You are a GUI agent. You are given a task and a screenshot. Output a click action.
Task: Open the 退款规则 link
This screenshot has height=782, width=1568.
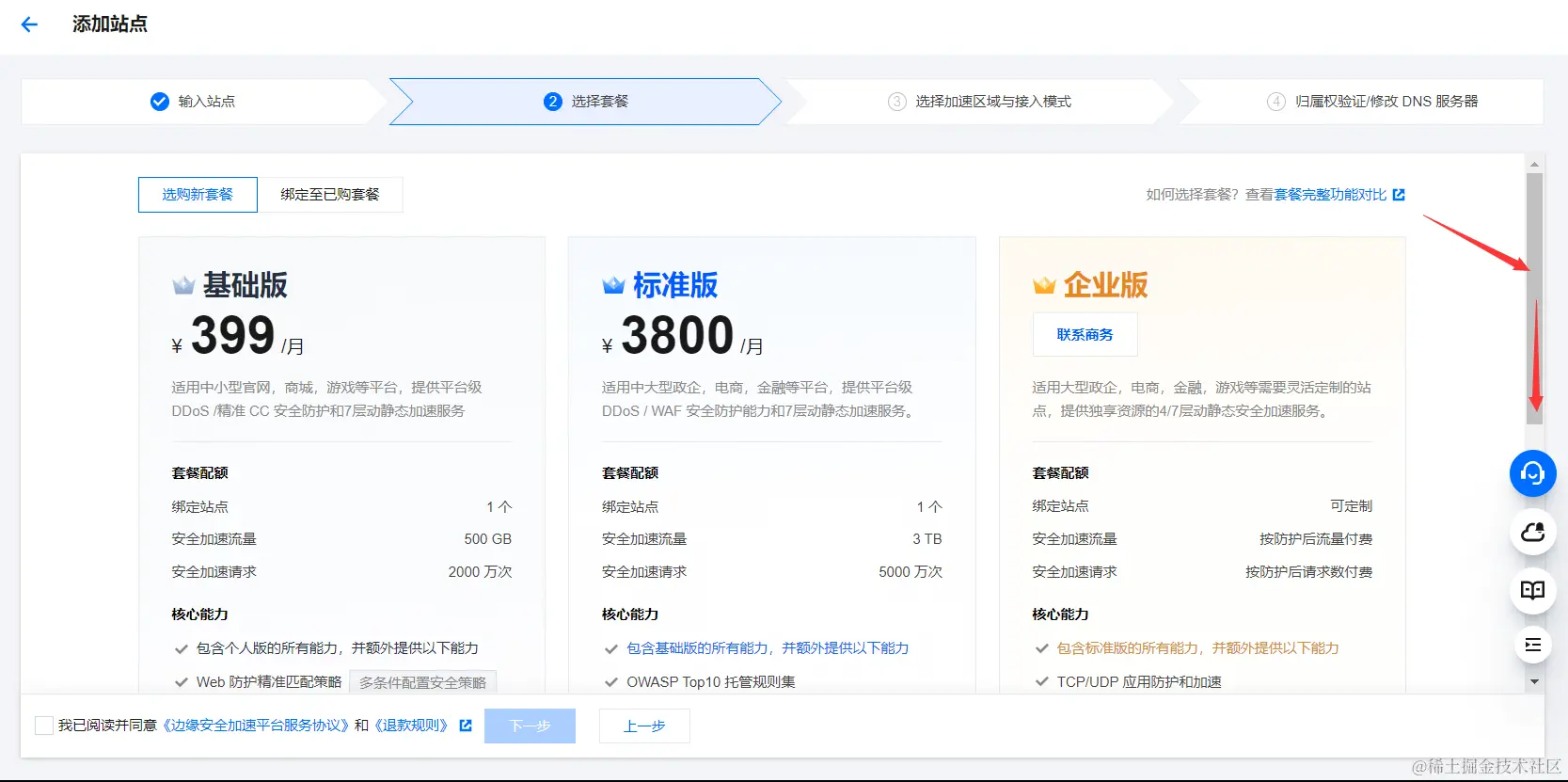412,726
